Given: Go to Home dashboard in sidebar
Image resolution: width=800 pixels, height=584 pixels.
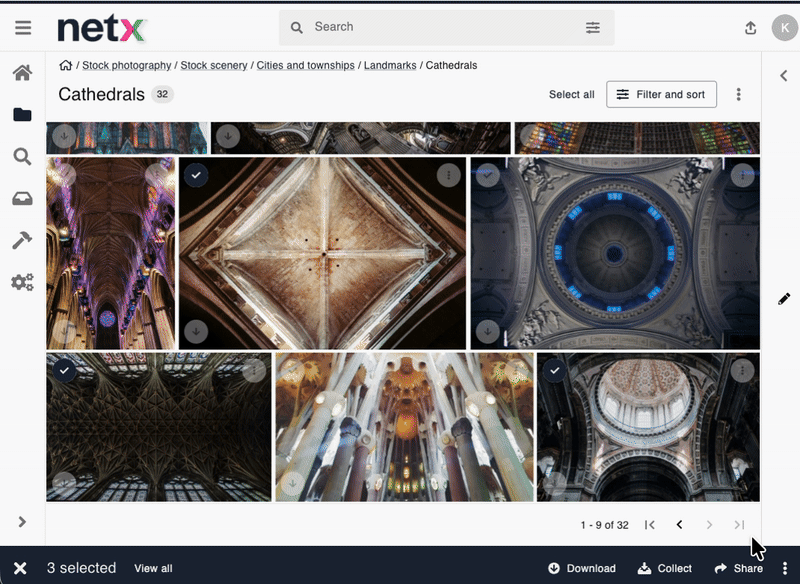Looking at the screenshot, I should pyautogui.click(x=22, y=73).
